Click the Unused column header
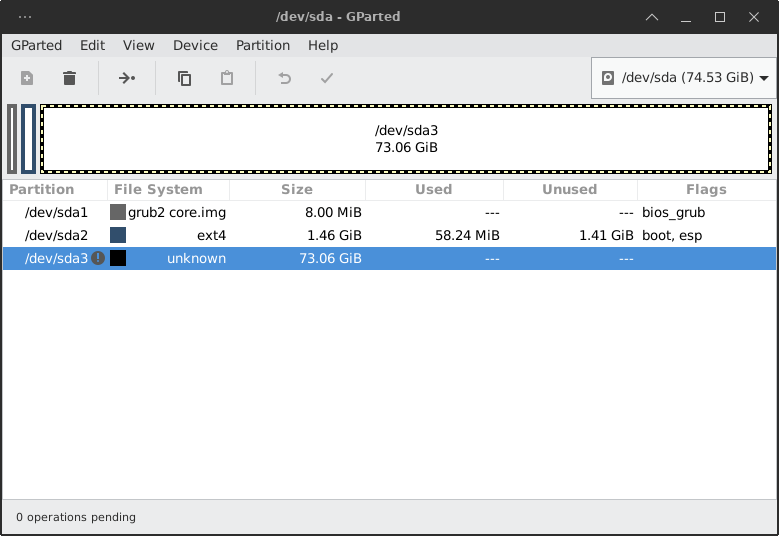This screenshot has width=779, height=536. click(570, 189)
